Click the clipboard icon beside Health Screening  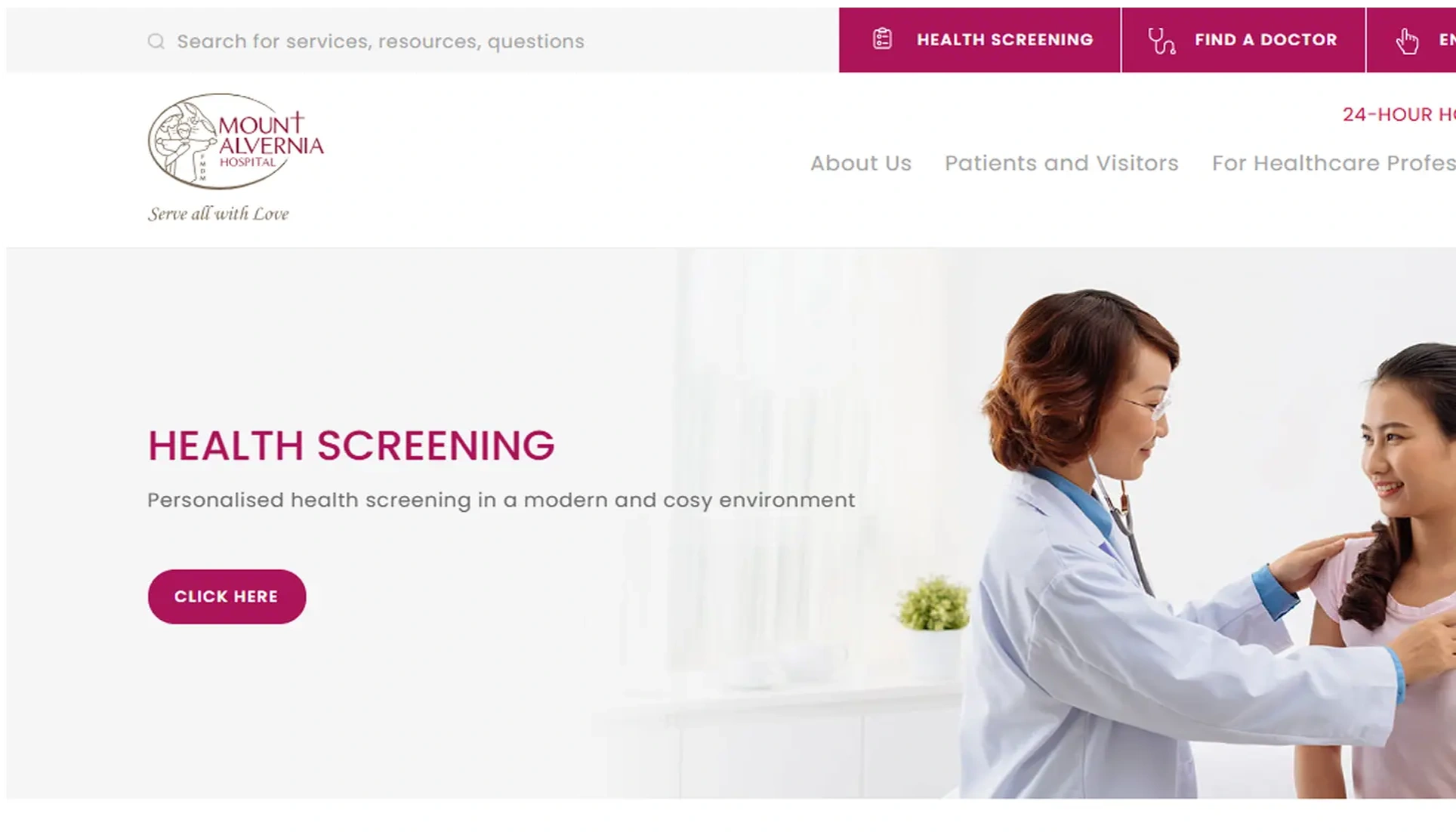click(882, 39)
